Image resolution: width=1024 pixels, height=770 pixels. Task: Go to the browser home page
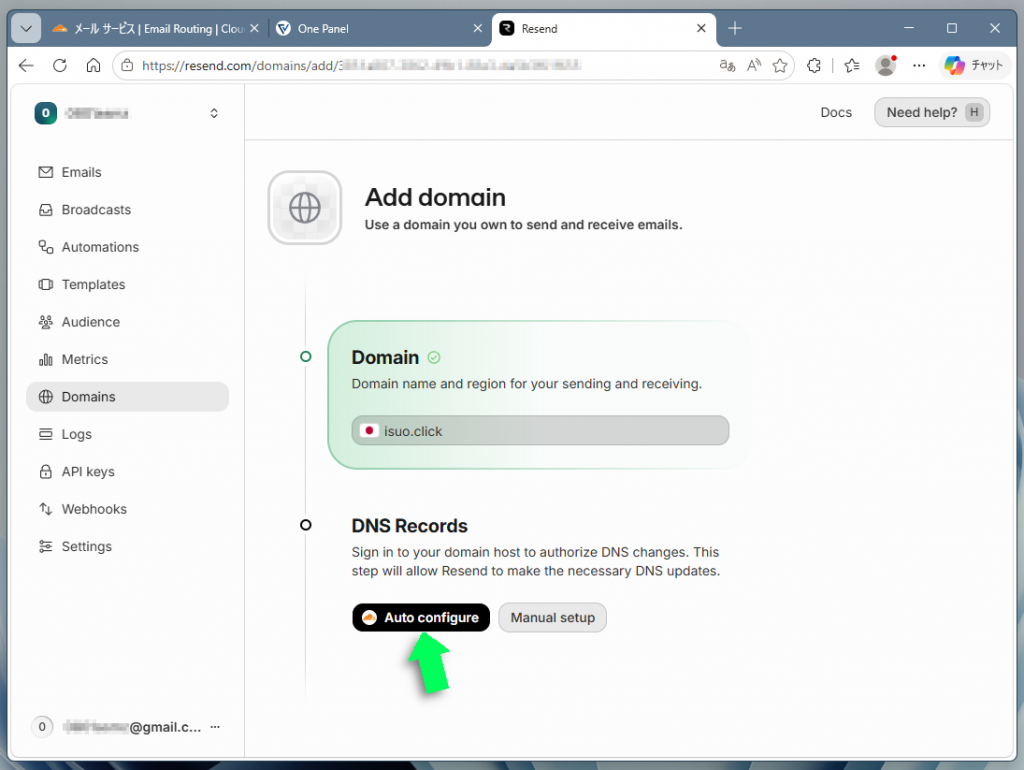93,65
